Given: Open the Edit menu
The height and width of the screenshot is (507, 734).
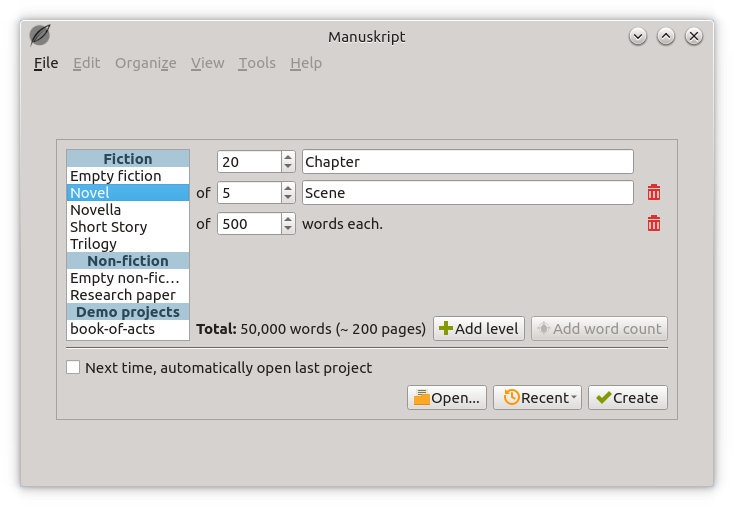Looking at the screenshot, I should pos(87,63).
